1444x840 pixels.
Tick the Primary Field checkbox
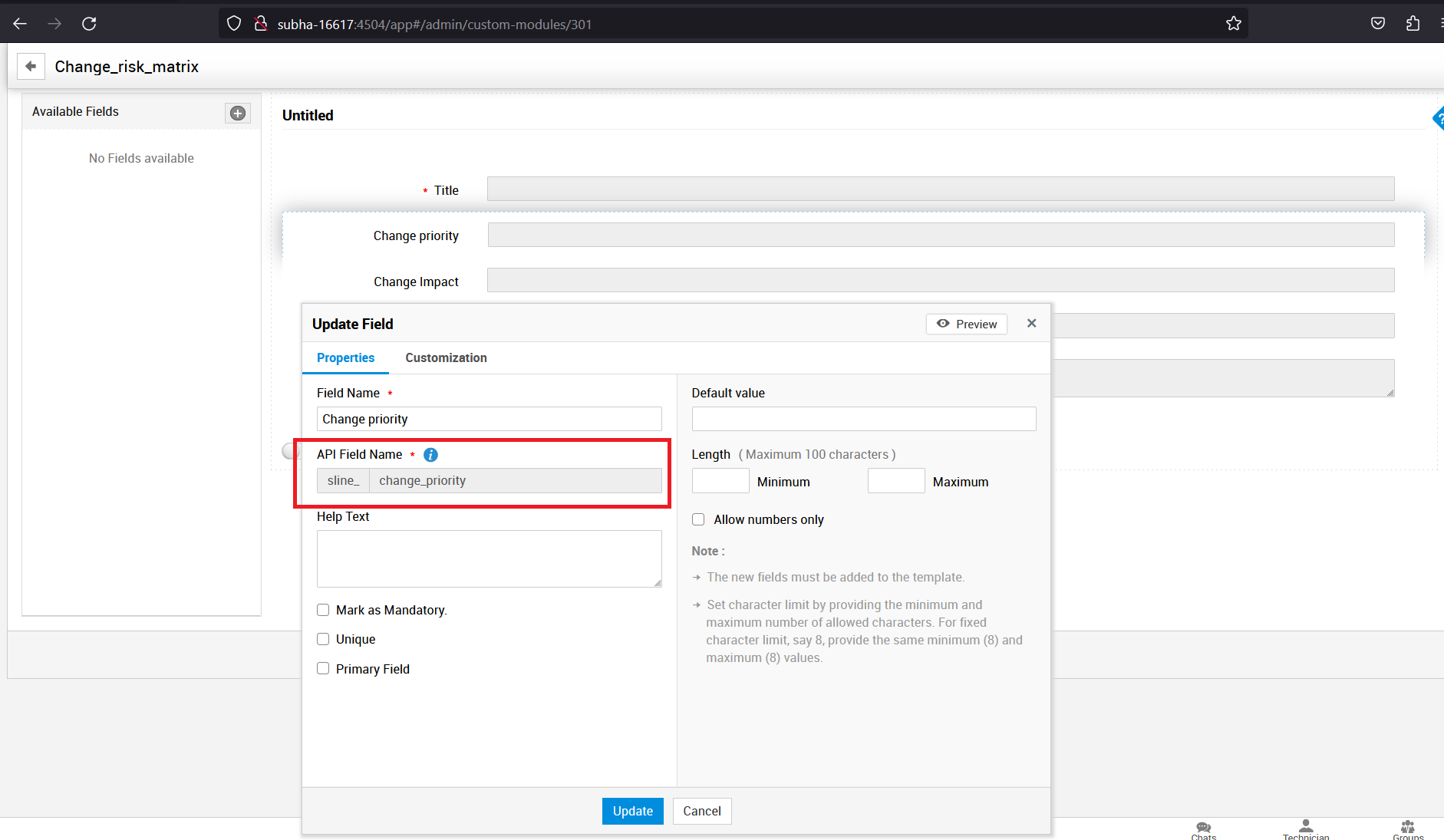pyautogui.click(x=323, y=669)
